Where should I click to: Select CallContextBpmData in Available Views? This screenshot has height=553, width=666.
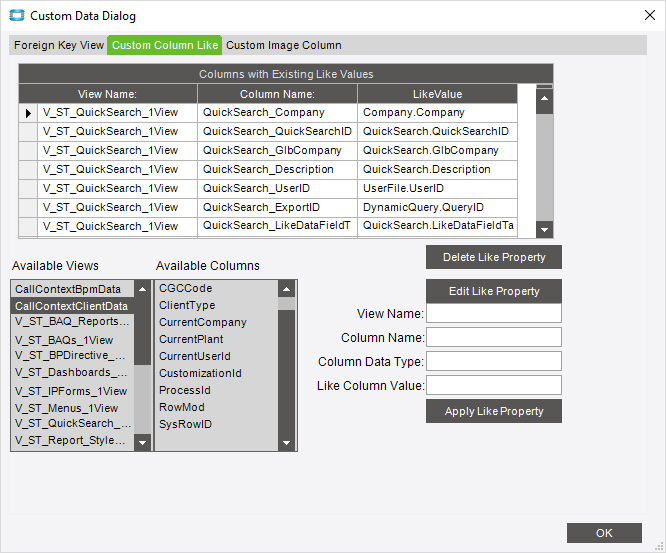click(72, 289)
